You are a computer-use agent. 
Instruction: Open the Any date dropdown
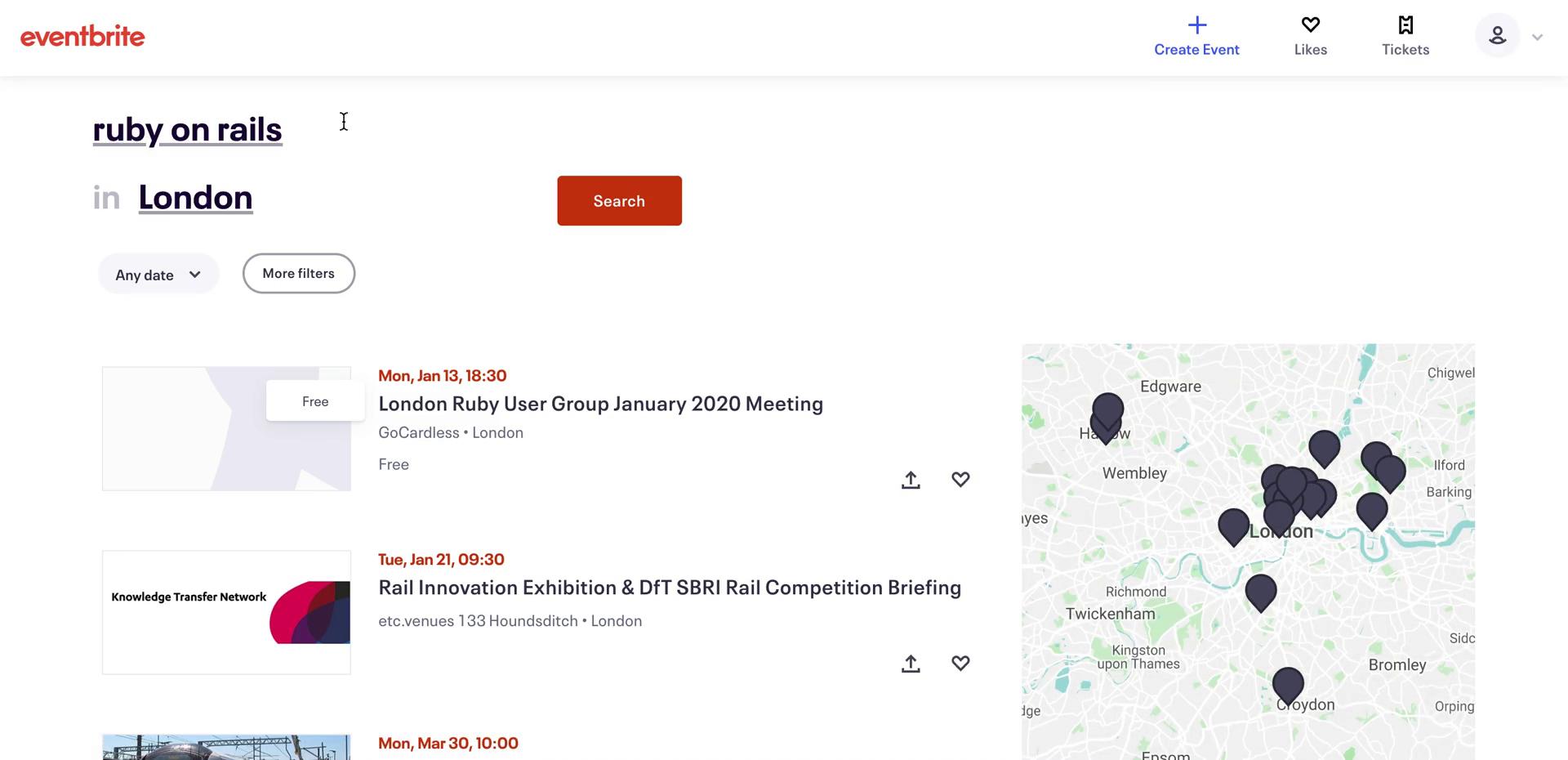click(158, 274)
